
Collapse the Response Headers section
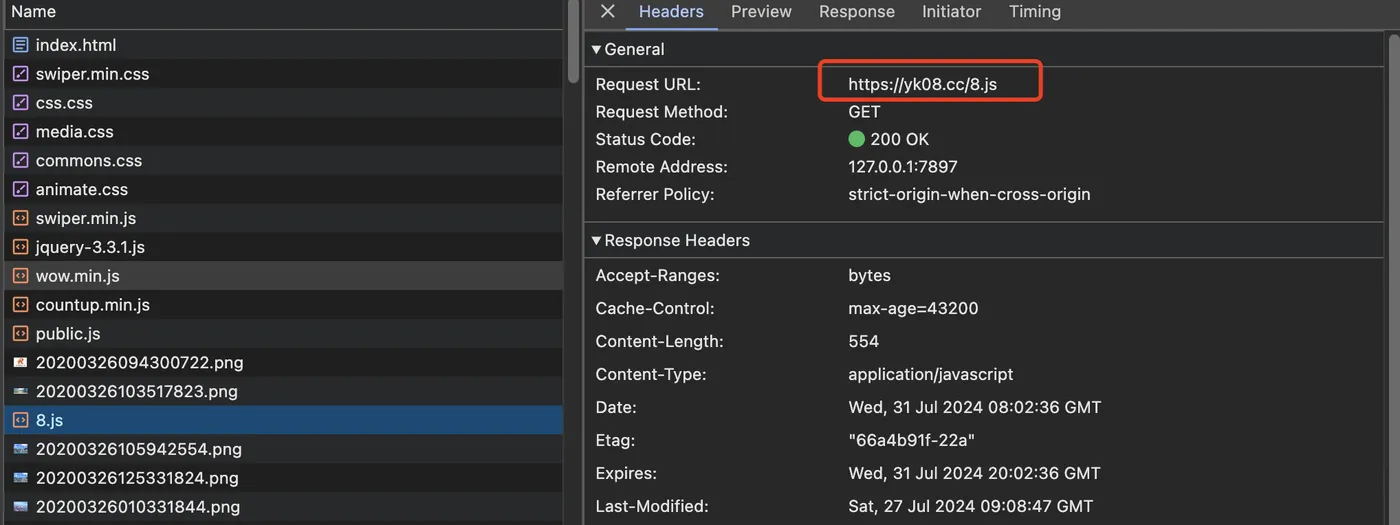596,240
